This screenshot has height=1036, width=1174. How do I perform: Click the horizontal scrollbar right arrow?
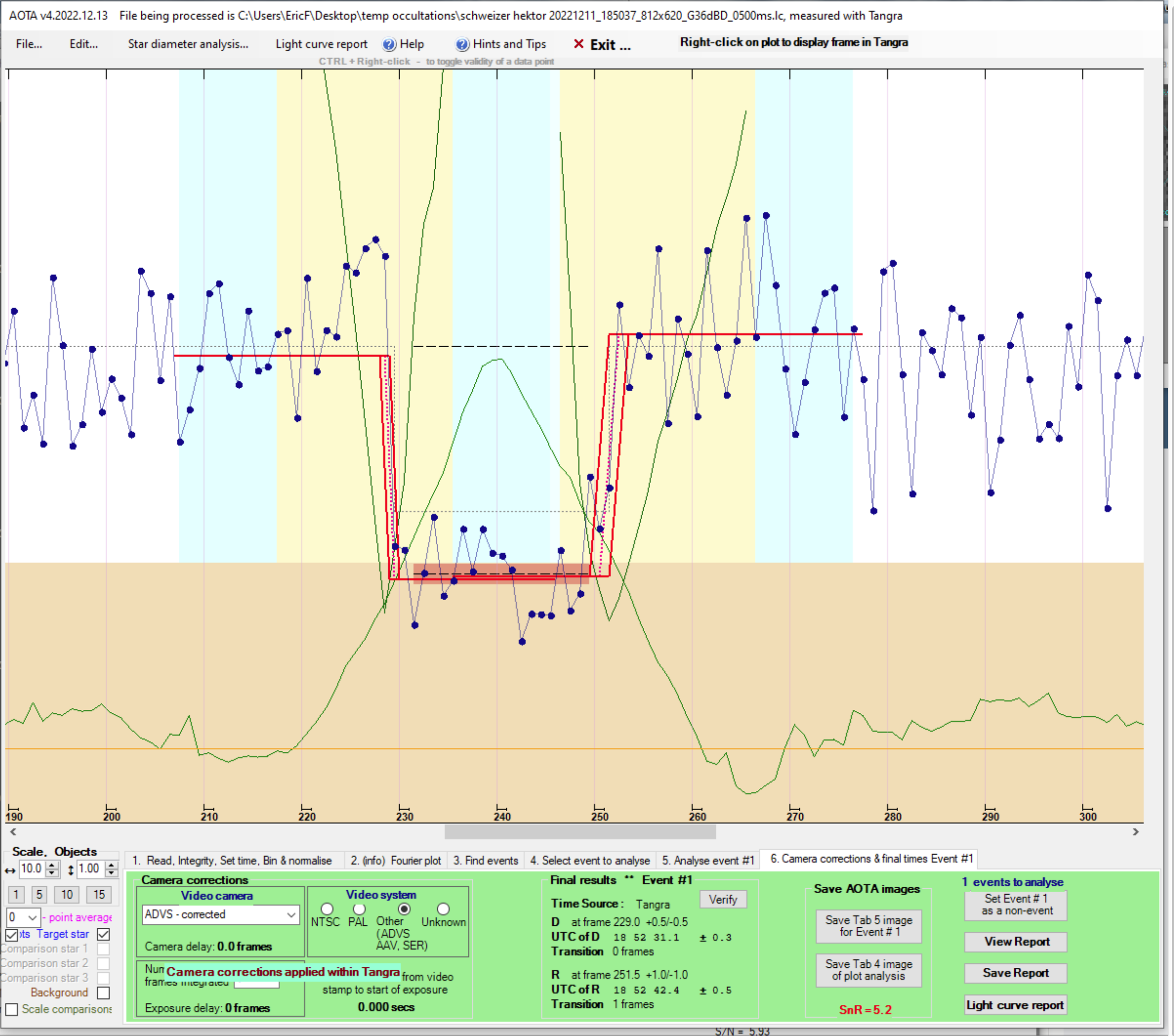[1135, 832]
